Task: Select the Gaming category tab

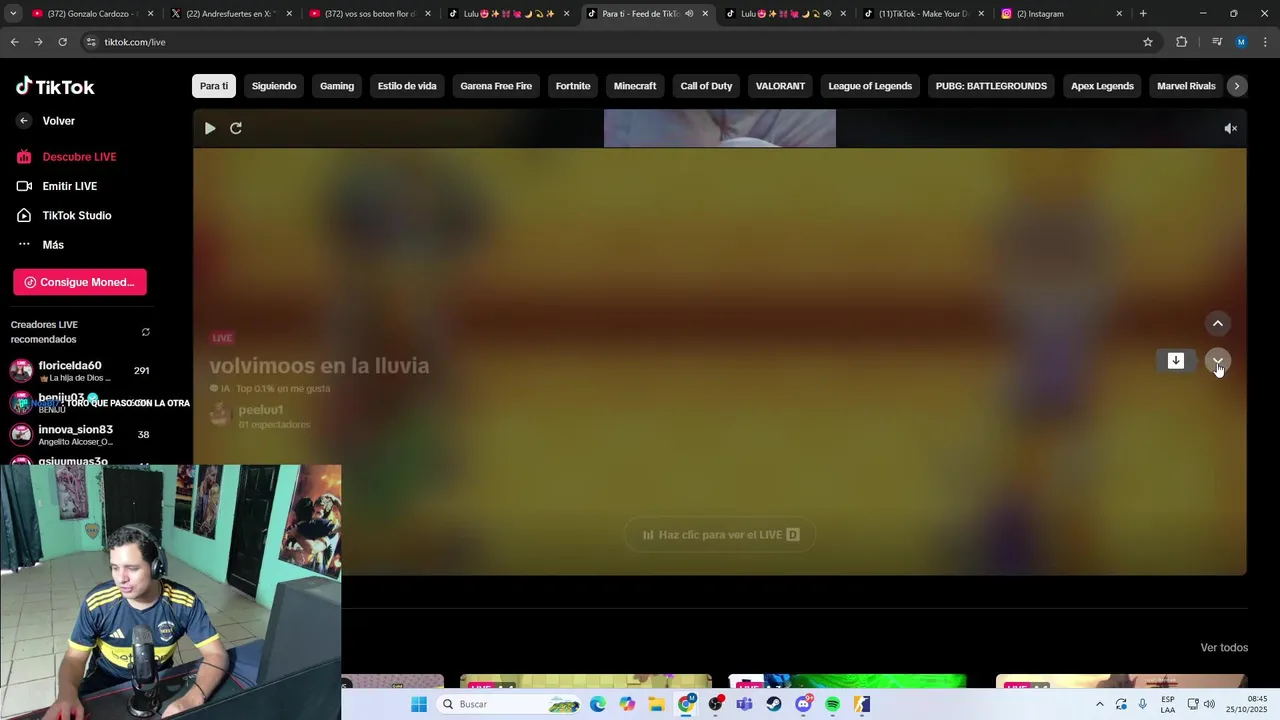Action: click(337, 86)
